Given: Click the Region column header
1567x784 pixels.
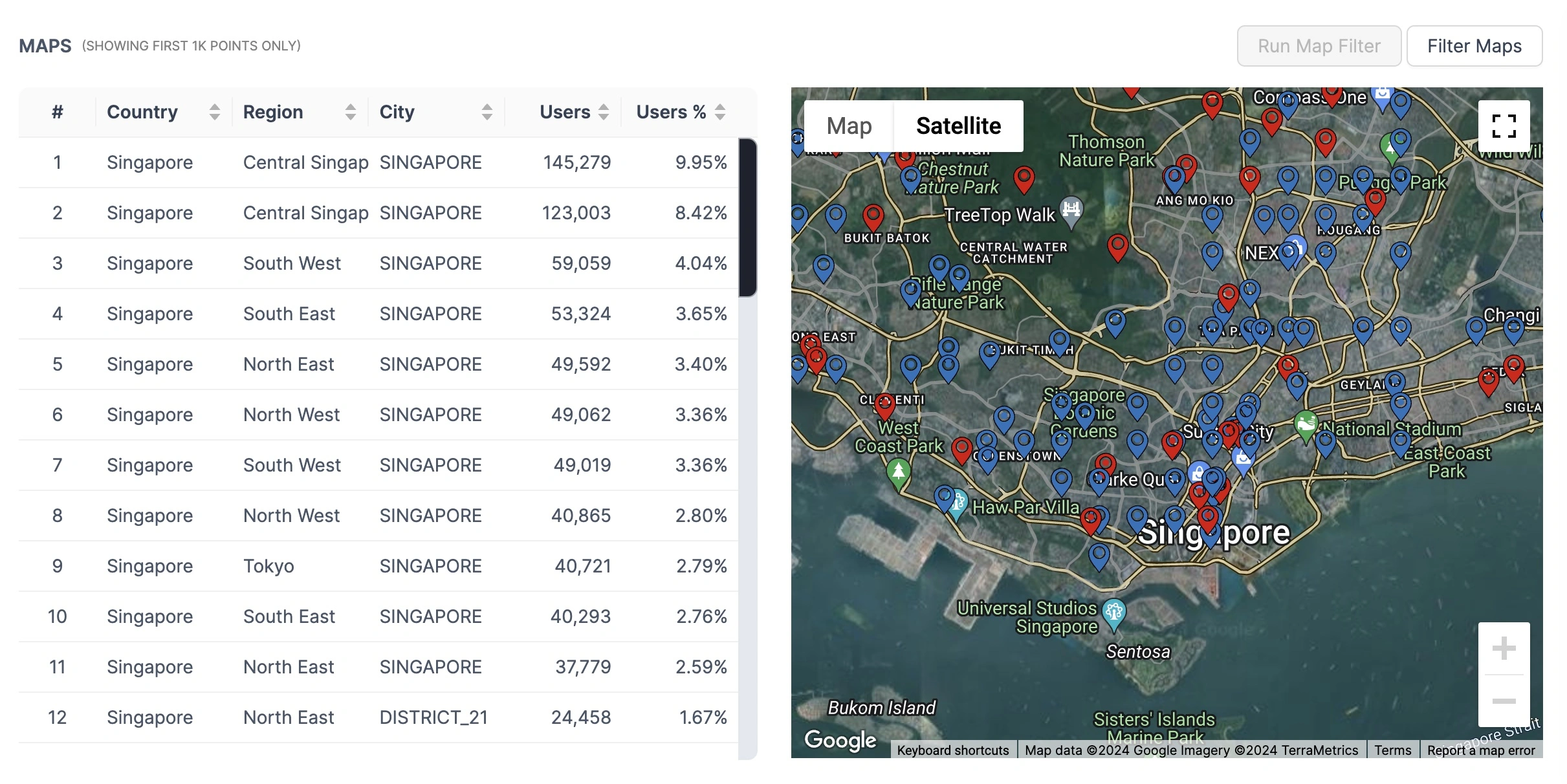Looking at the screenshot, I should click(300, 112).
